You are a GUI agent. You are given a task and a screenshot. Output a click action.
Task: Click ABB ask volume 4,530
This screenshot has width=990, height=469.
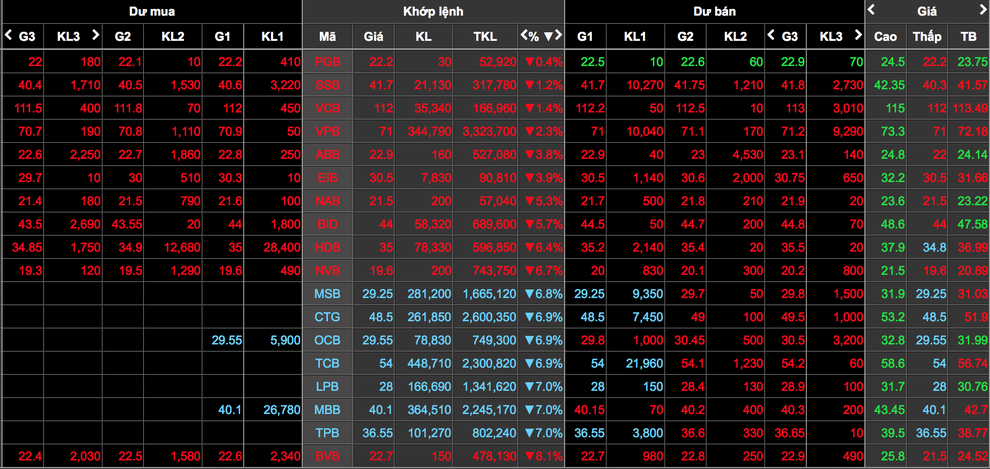pos(748,155)
